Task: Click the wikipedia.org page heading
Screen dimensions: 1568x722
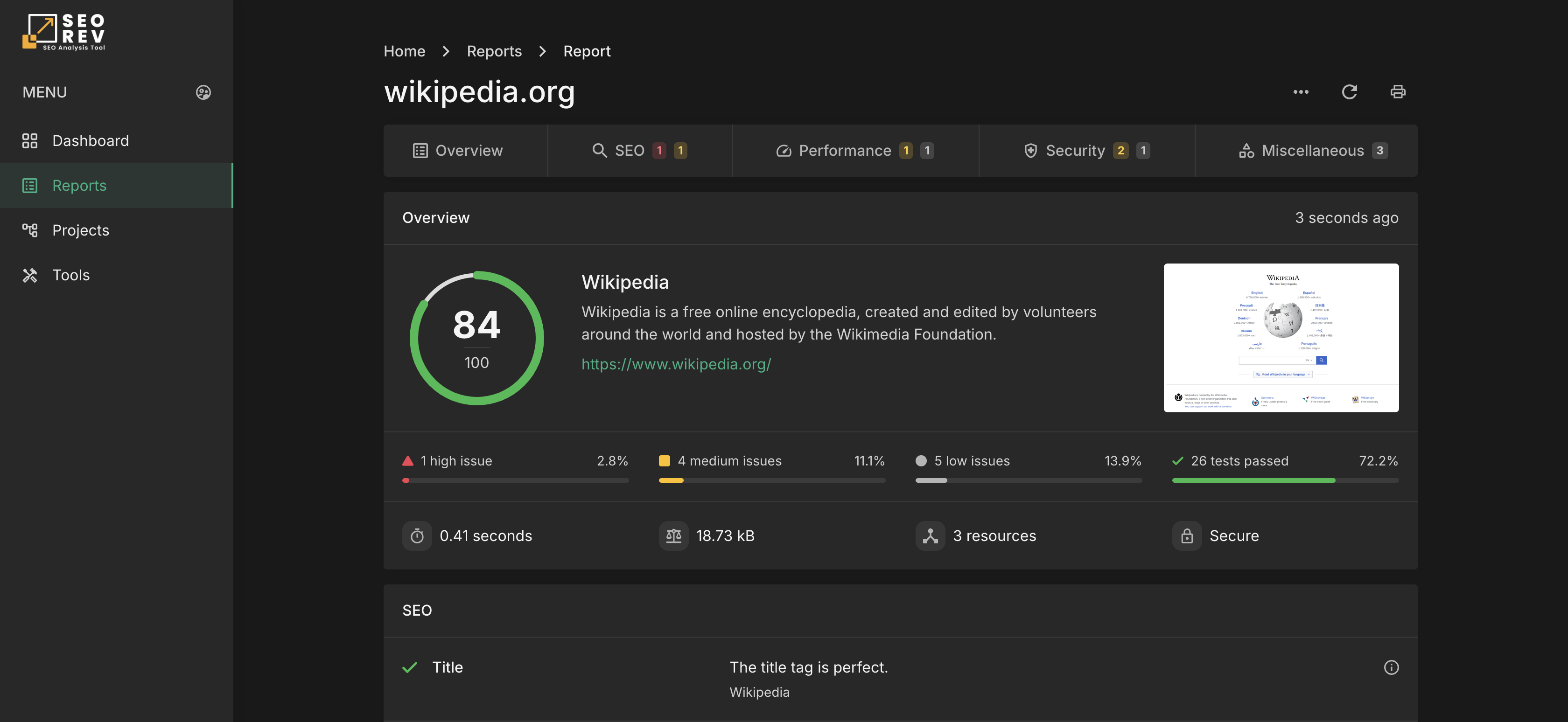Action: coord(479,92)
